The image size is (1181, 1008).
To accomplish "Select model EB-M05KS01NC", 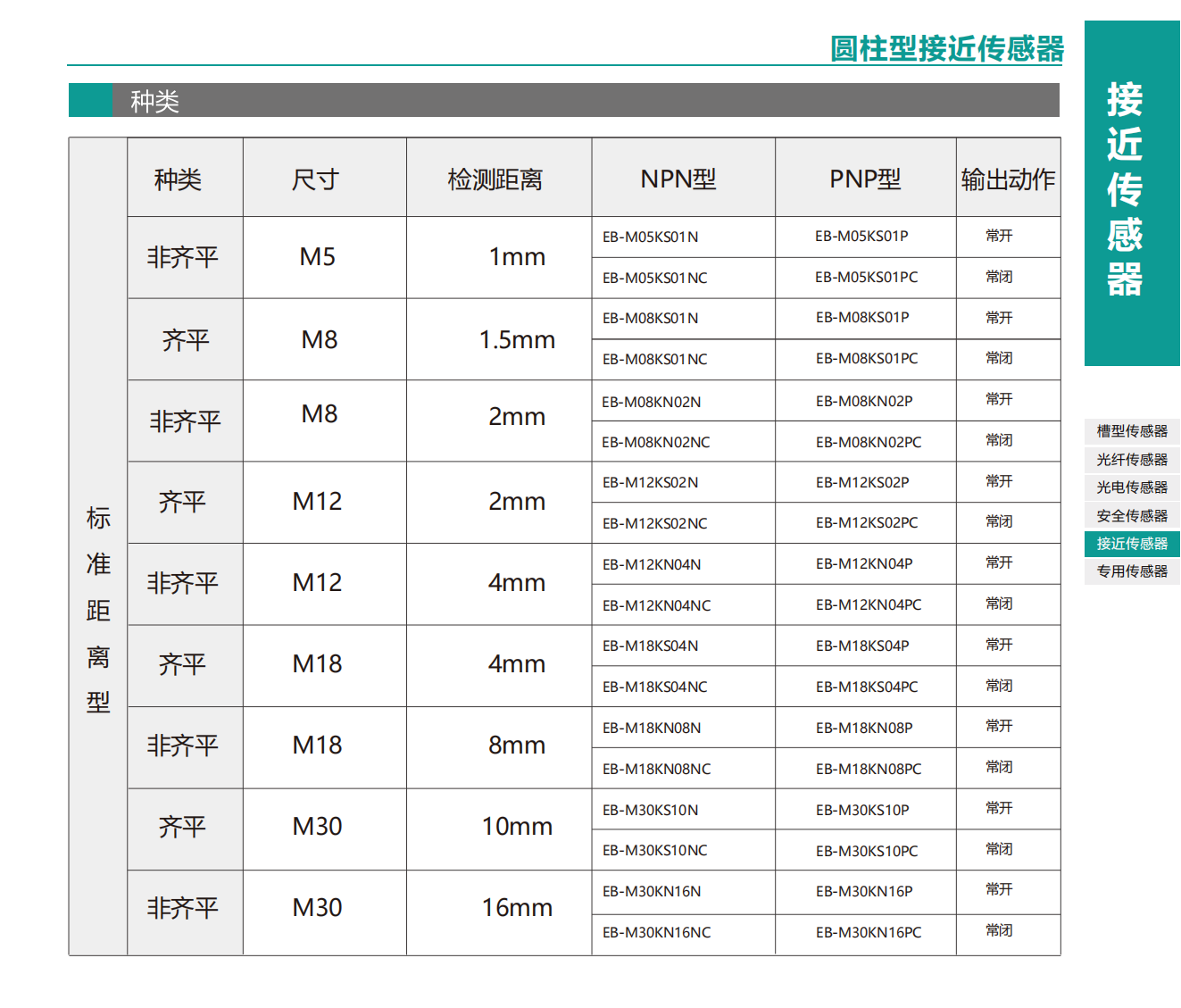I will 654,278.
